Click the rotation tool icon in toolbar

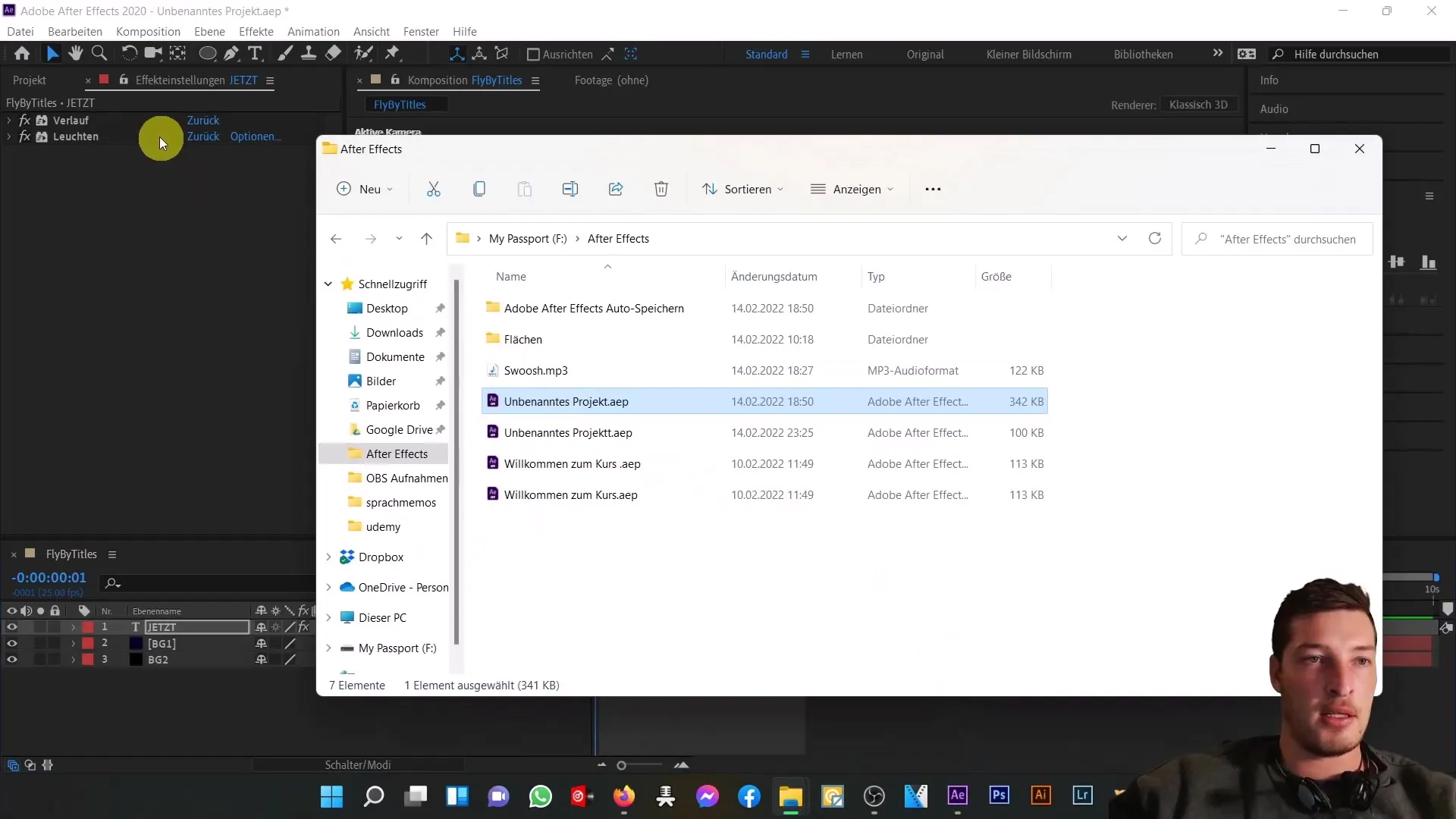click(127, 53)
